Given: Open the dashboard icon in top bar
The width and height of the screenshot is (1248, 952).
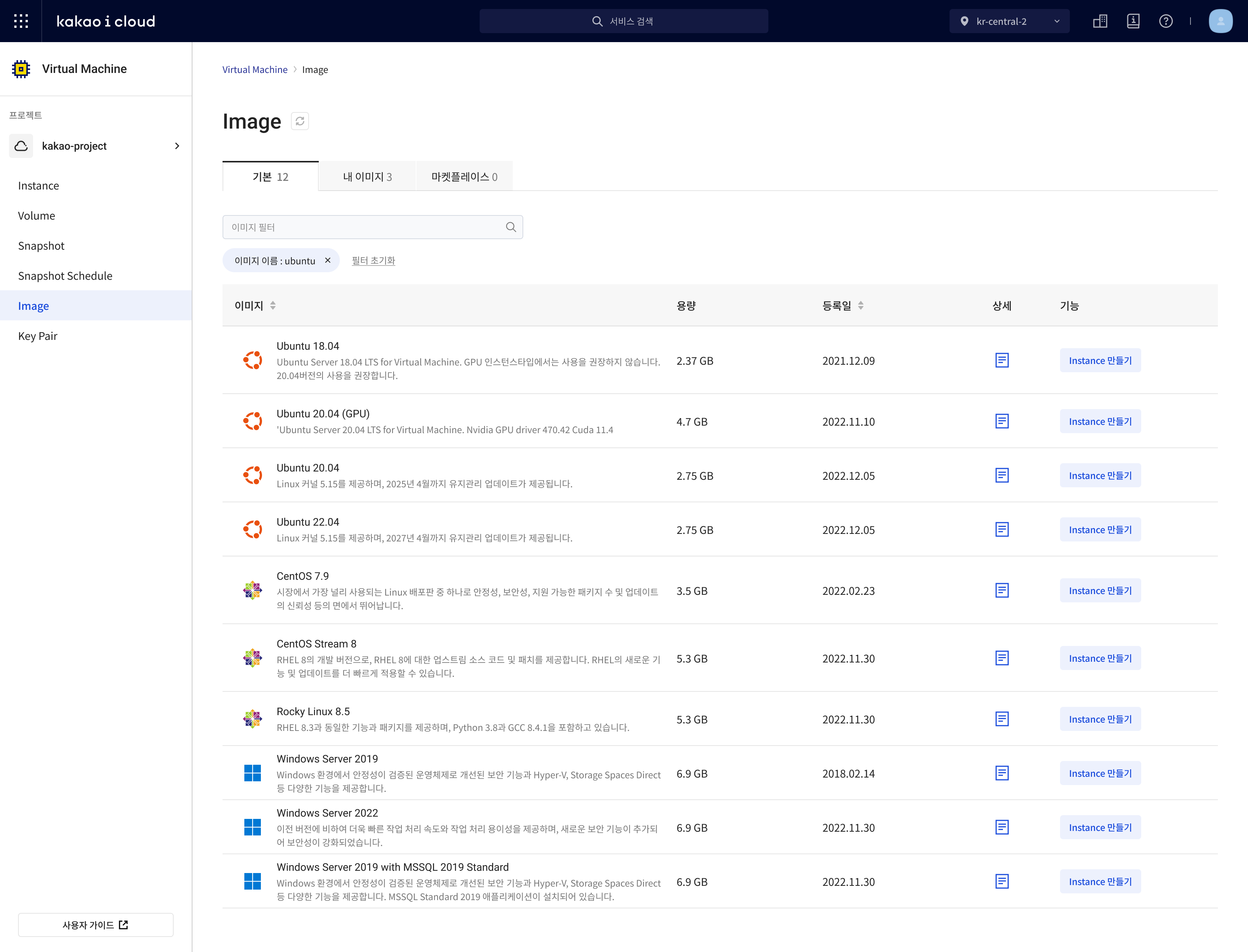Looking at the screenshot, I should (x=1100, y=21).
